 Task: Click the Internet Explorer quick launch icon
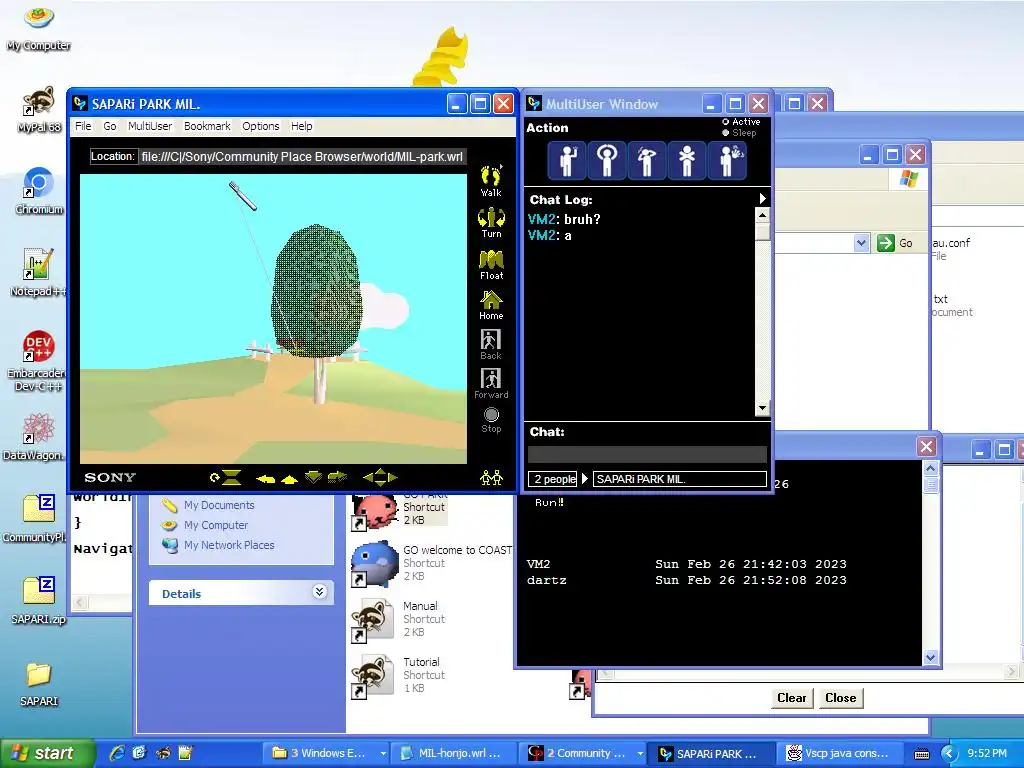tap(117, 753)
